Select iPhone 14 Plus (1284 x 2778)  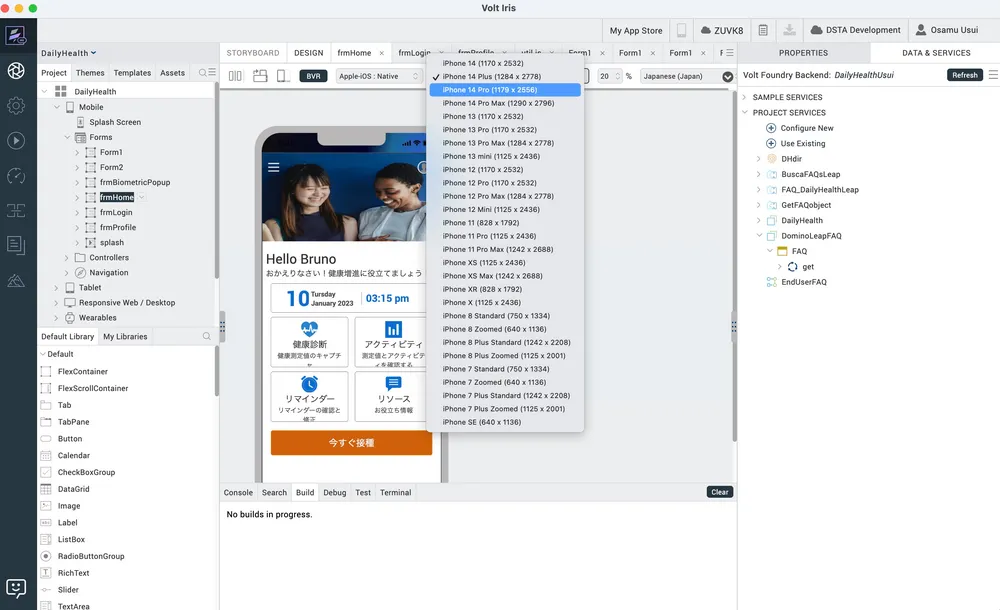505,77
